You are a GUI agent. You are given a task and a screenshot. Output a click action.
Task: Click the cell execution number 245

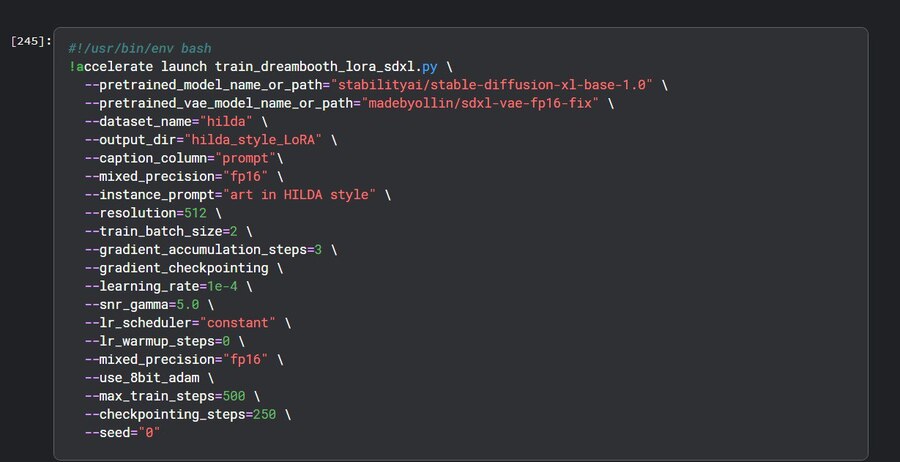click(x=30, y=40)
